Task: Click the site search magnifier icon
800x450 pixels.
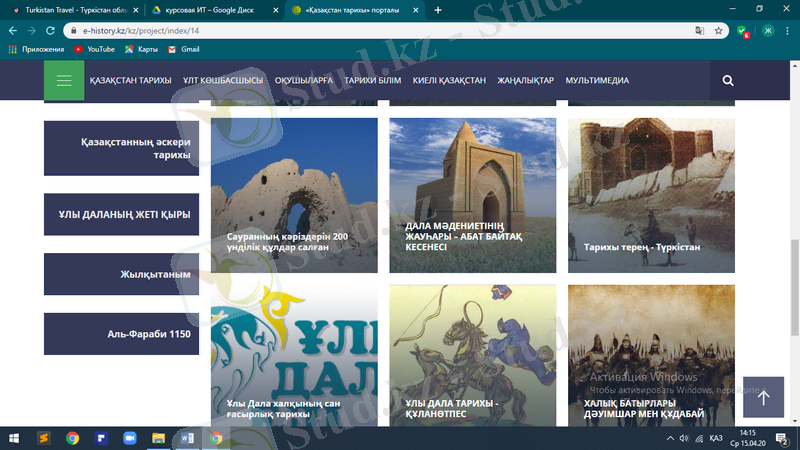Action: tap(727, 81)
